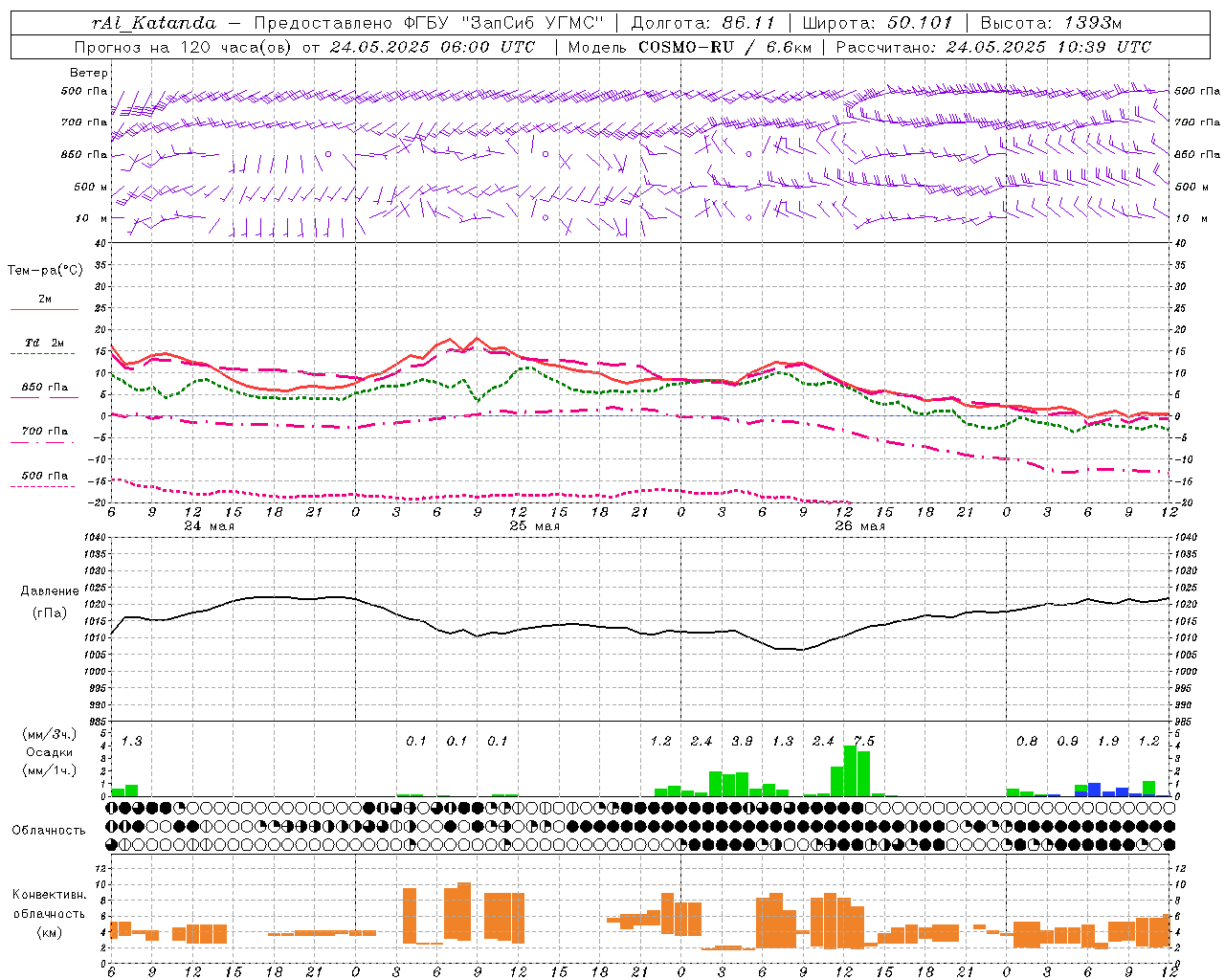Click the Давление pressure panel label
This screenshot has height=980, width=1225.
(x=48, y=591)
